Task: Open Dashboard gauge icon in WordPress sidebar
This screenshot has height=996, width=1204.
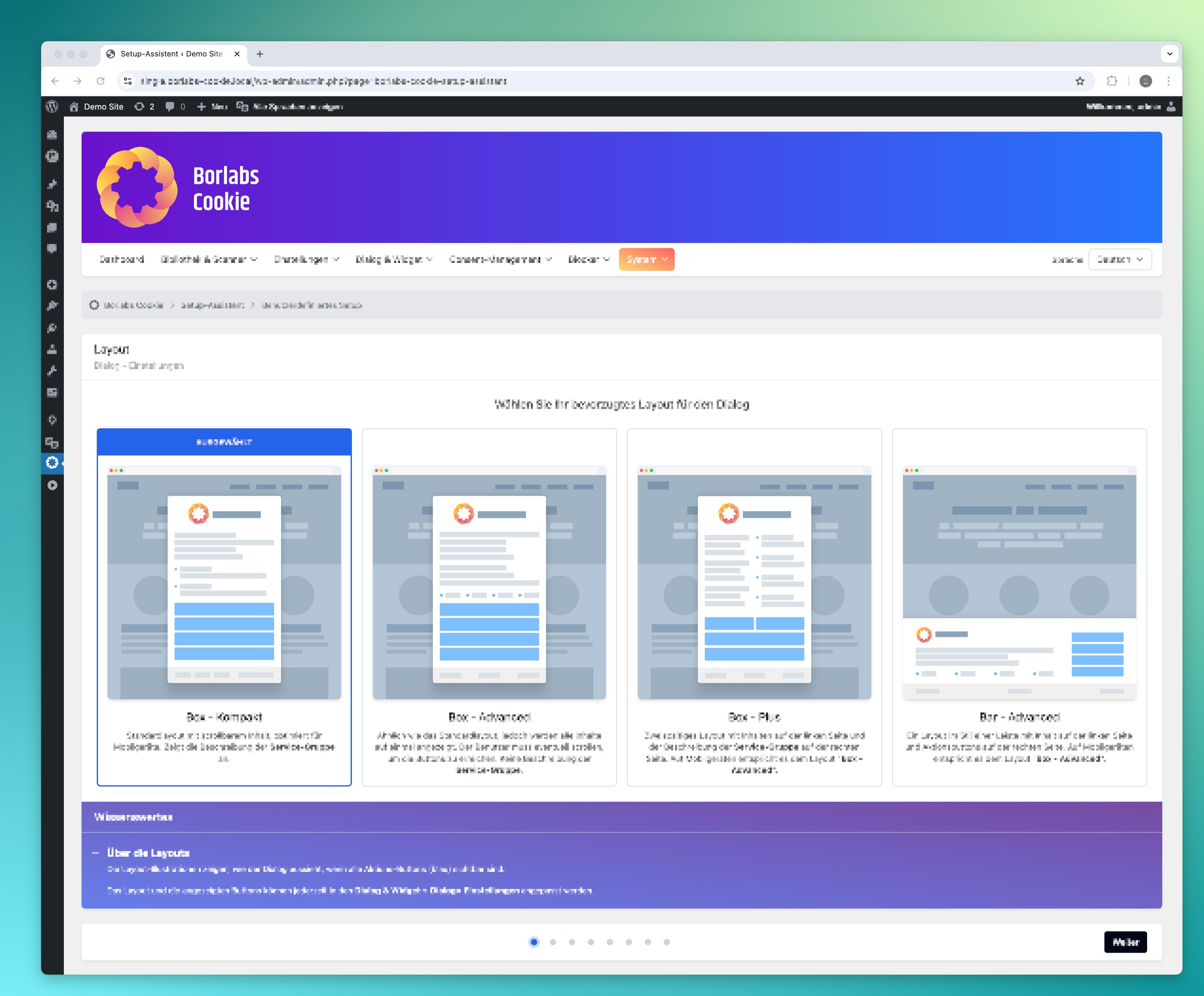Action: pos(52,135)
